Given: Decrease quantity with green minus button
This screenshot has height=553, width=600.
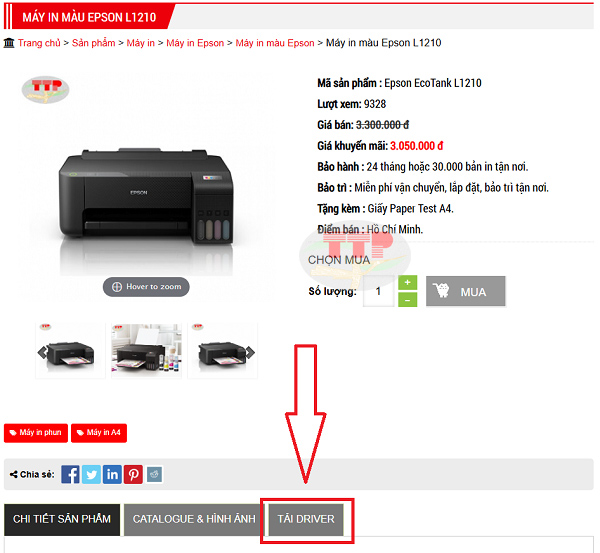Looking at the screenshot, I should (x=408, y=300).
